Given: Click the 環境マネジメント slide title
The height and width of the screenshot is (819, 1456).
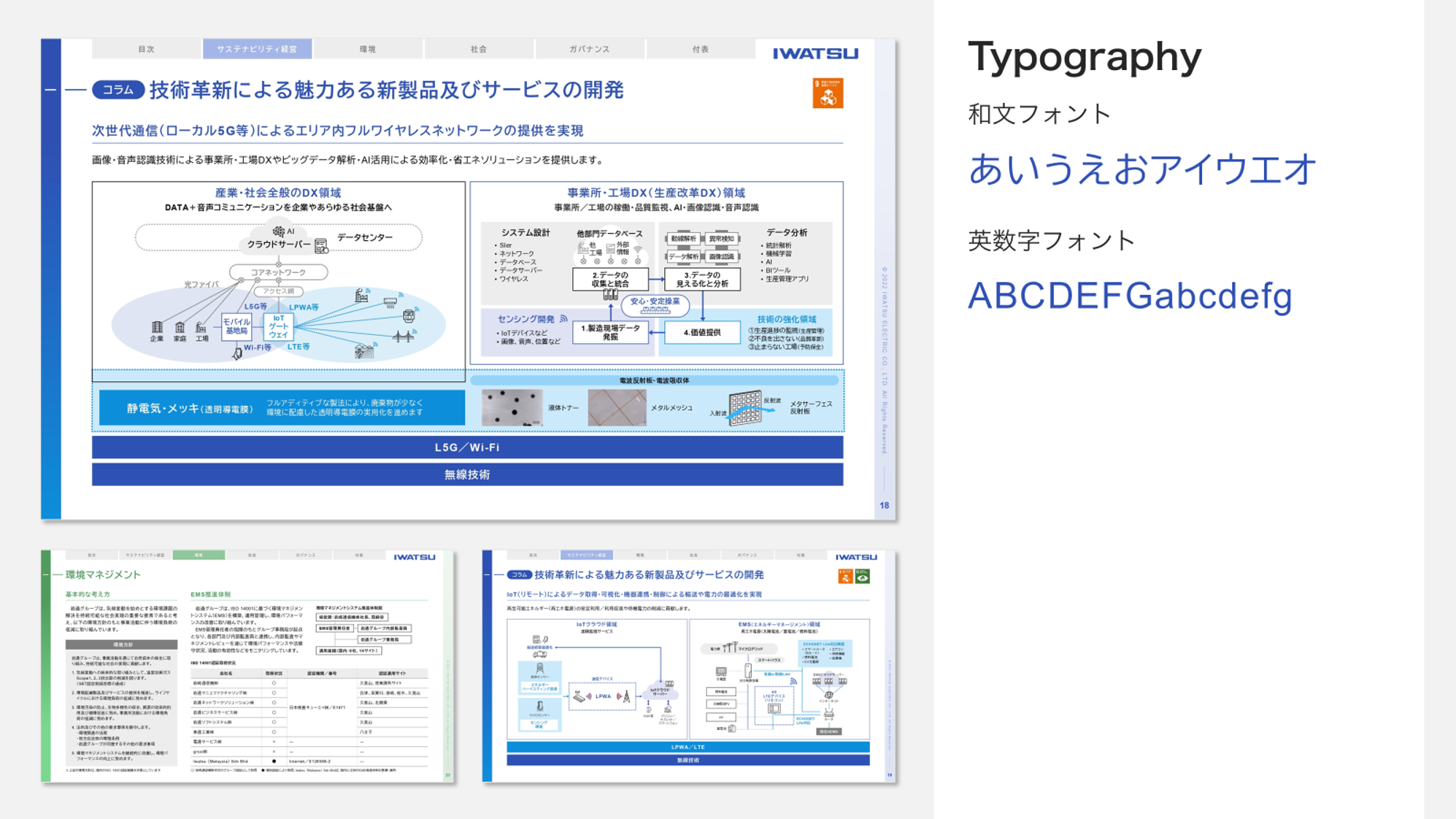Looking at the screenshot, I should (x=103, y=574).
